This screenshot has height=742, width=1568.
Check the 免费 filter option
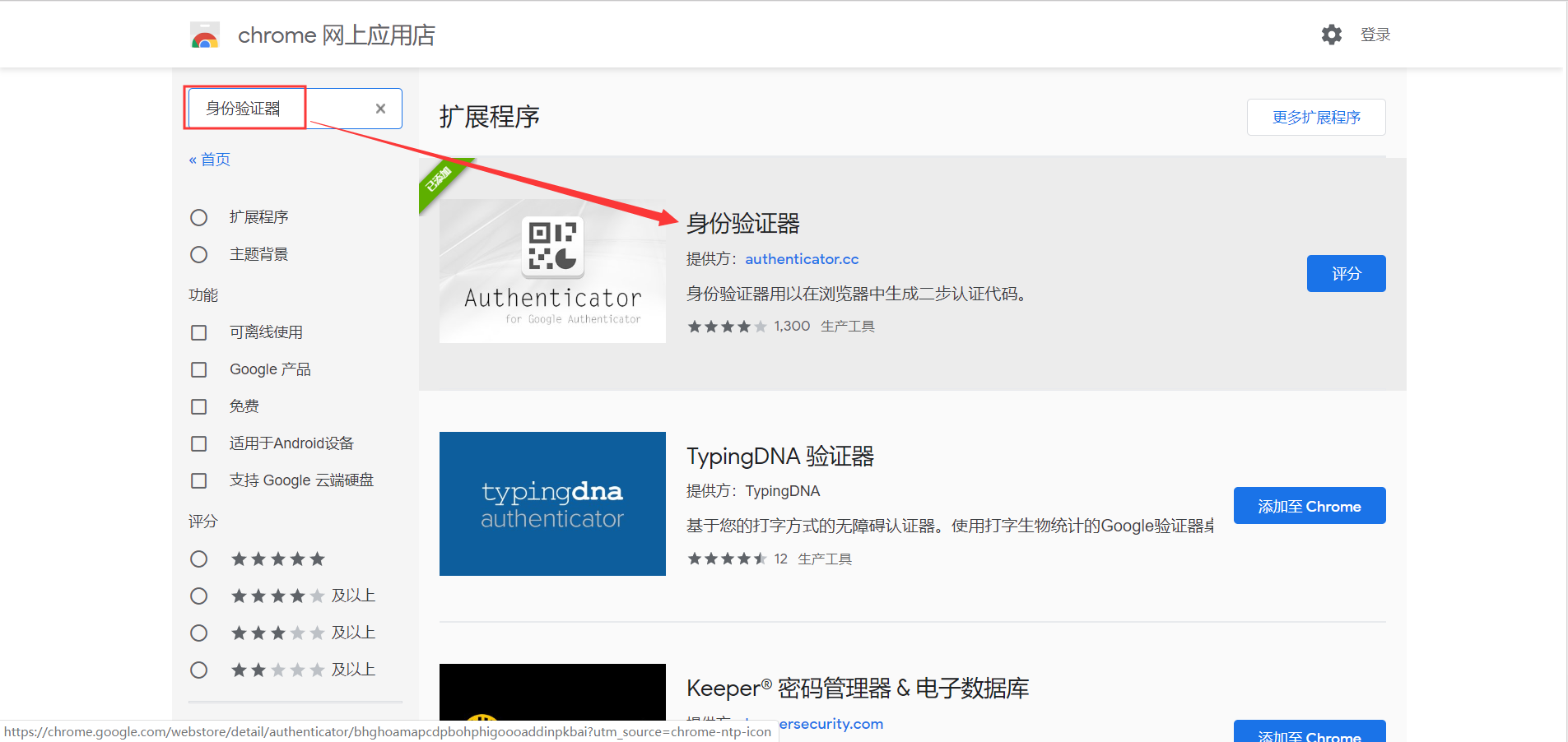198,406
